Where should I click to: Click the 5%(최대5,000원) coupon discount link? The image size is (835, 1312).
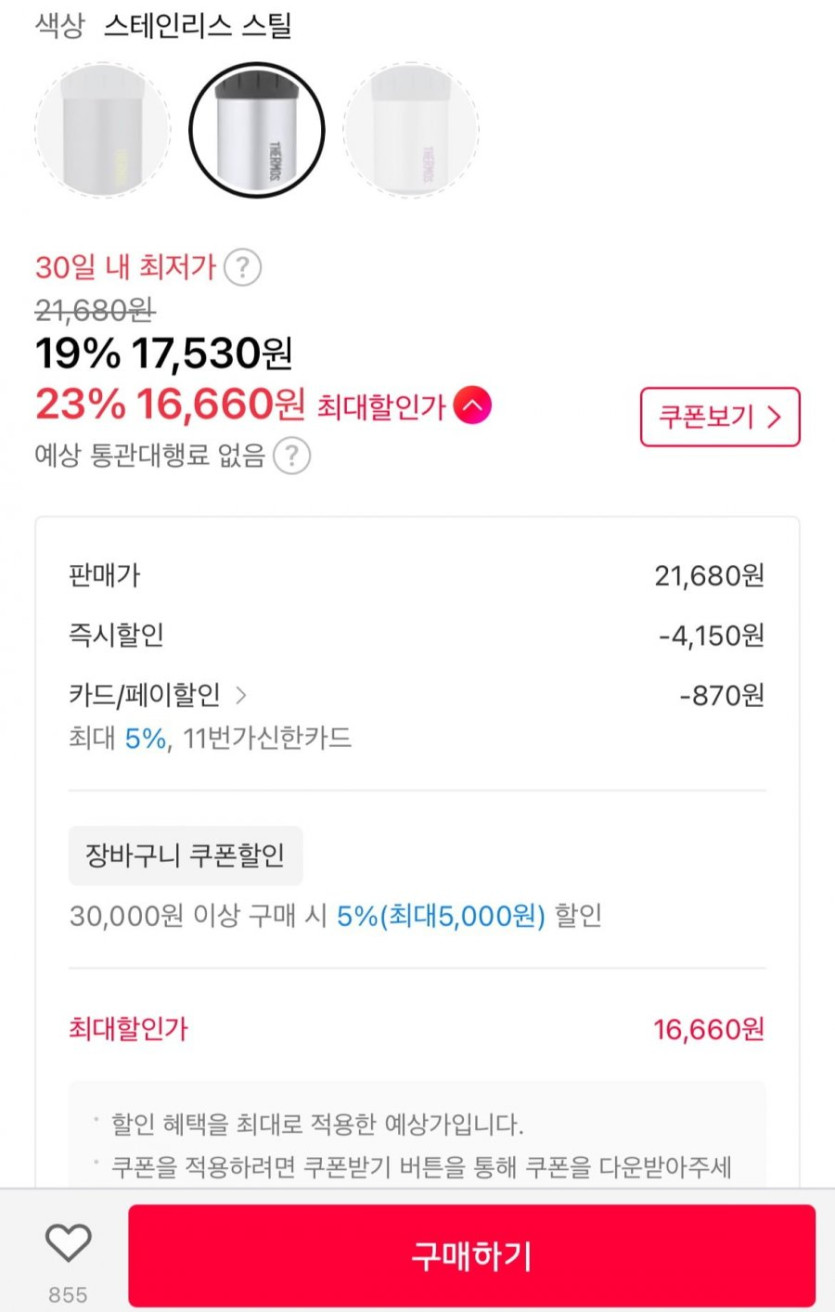coord(440,916)
